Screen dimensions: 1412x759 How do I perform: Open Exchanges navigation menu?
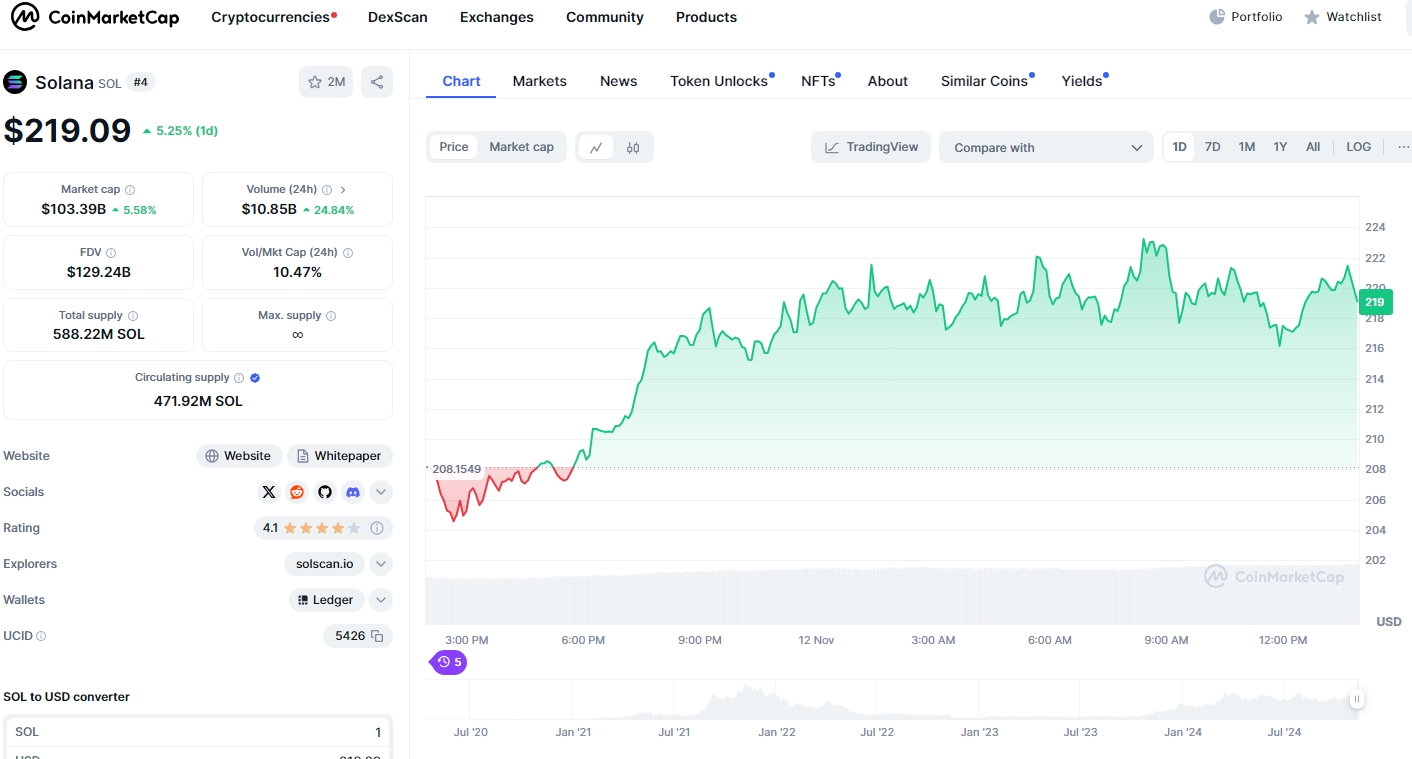497,17
